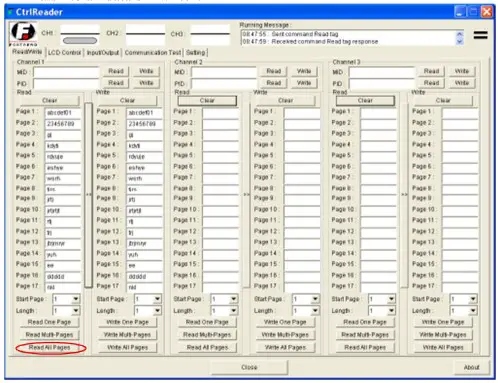
Task: Click the Channel 2 copy arrows (>>) button
Action: pos(246,195)
